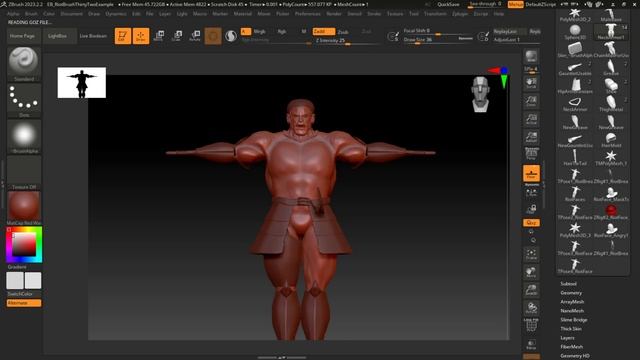Open the Dots stroke selector

point(24,100)
